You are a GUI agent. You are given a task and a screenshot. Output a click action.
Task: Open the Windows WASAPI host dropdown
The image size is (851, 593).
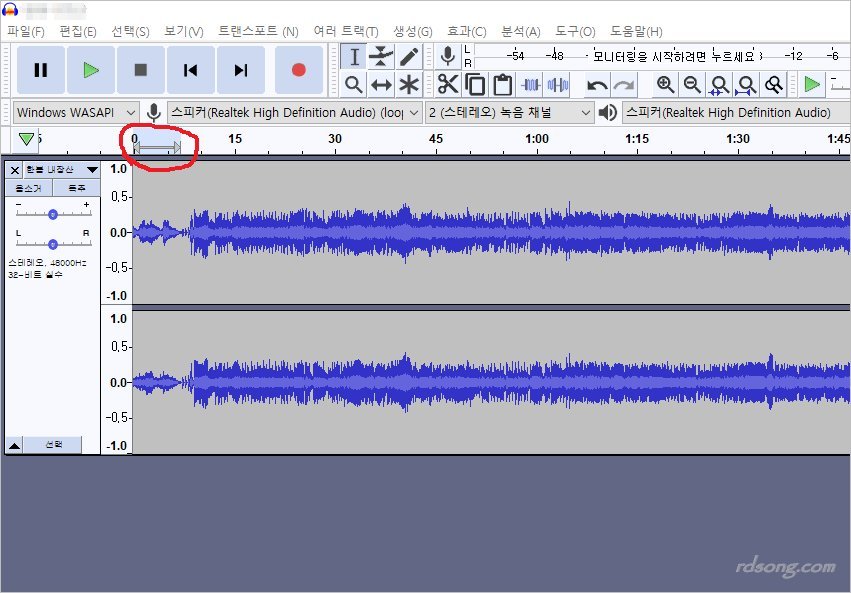click(76, 112)
